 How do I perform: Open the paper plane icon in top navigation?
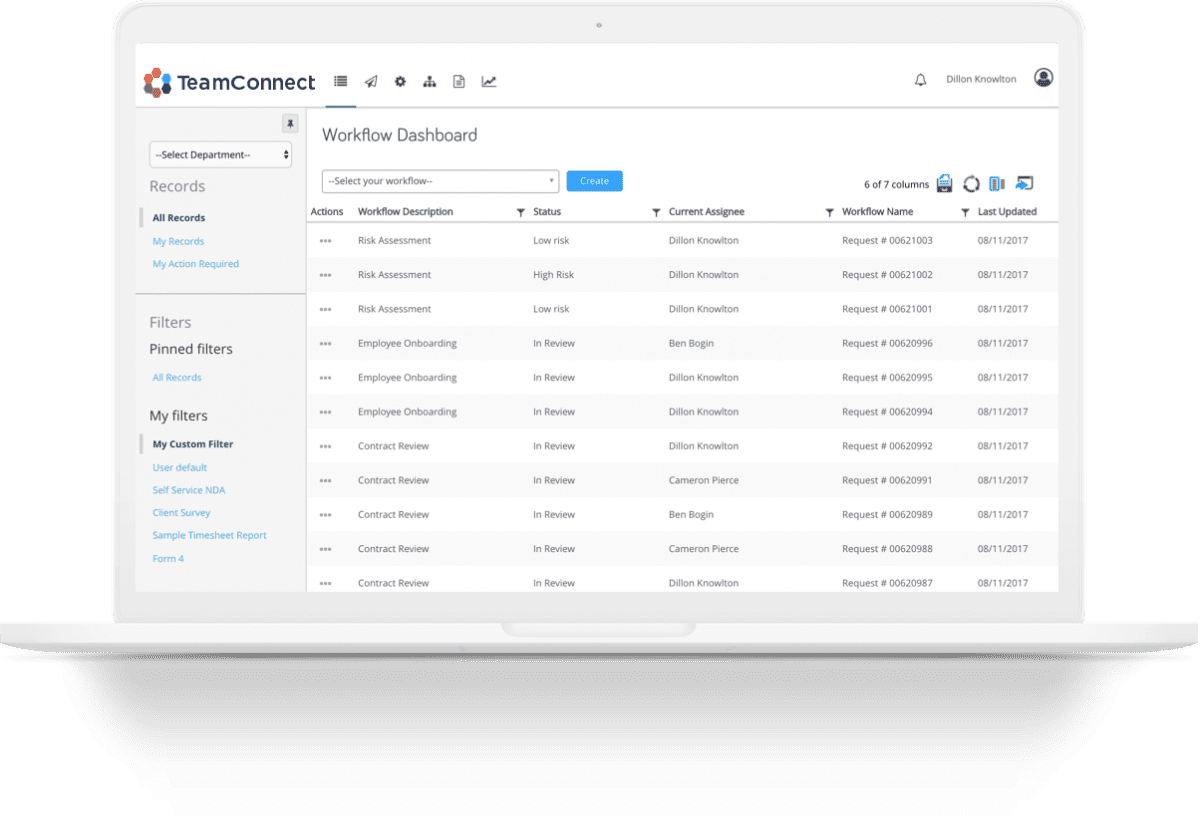coord(371,82)
